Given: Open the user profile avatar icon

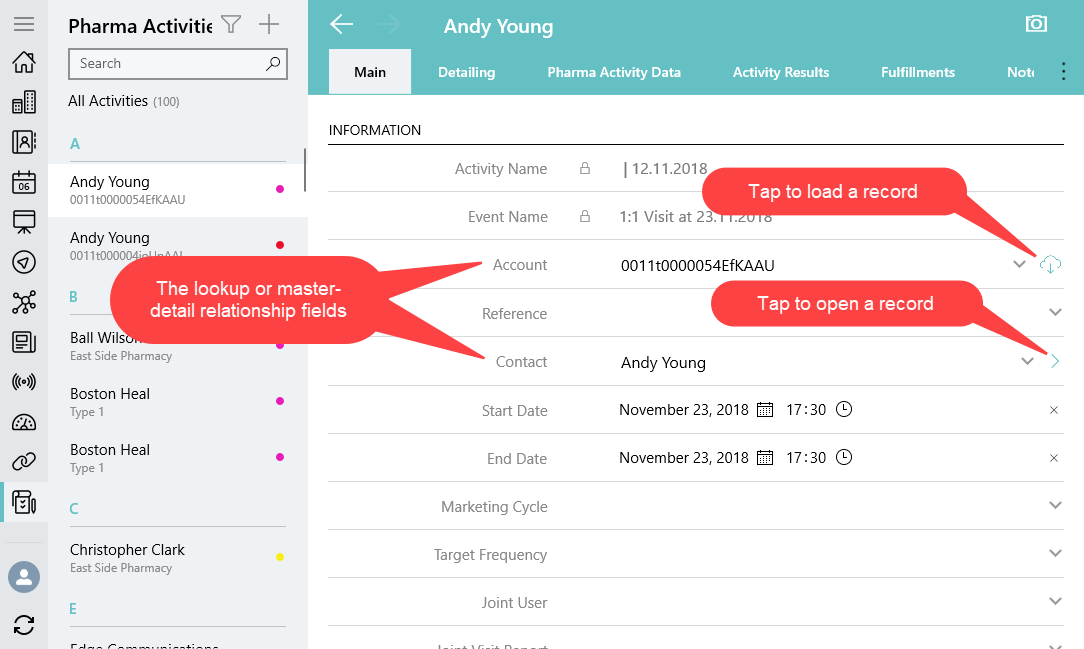Looking at the screenshot, I should (x=24, y=577).
